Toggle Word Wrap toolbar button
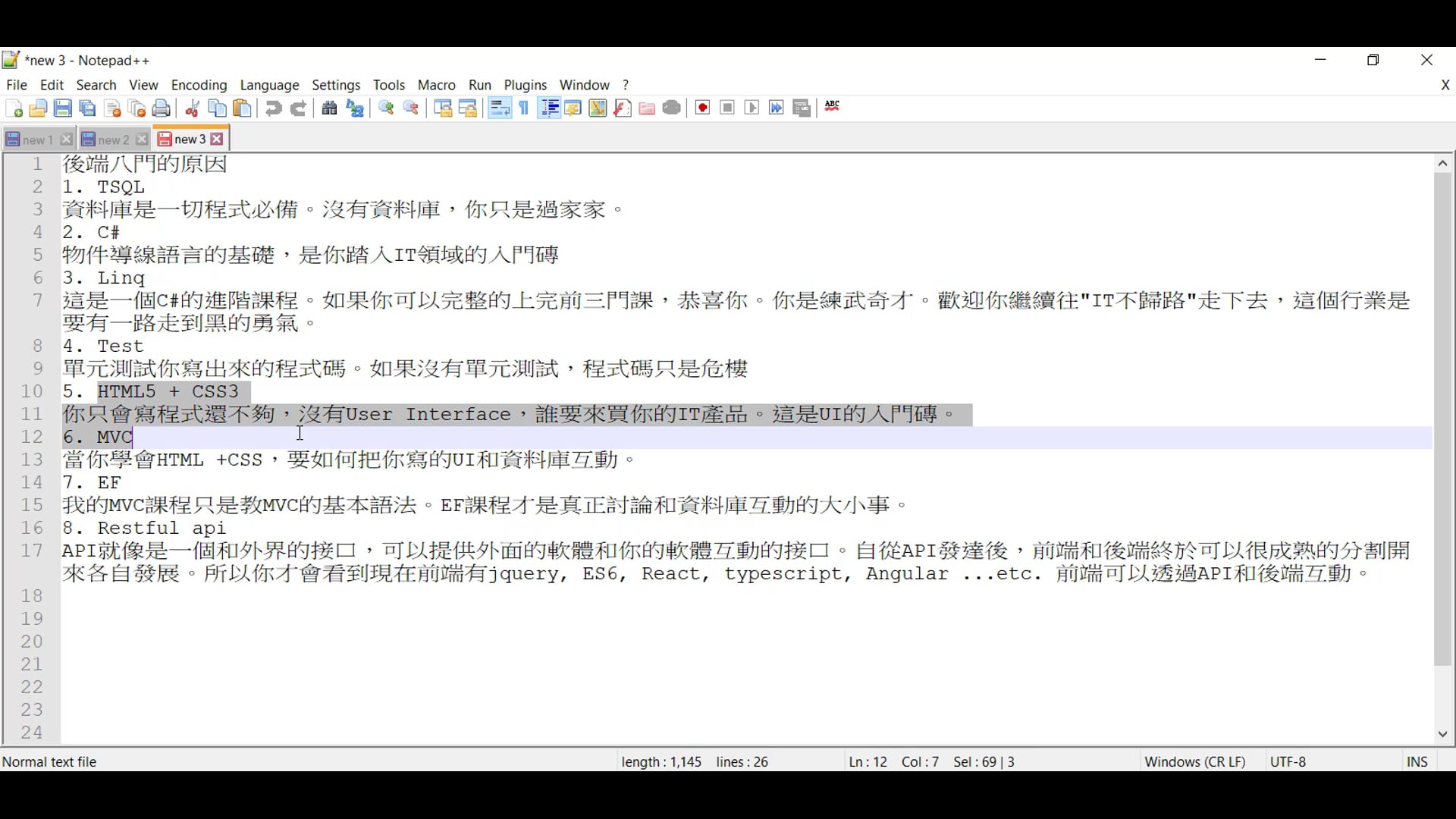This screenshot has width=1456, height=819. coord(500,108)
